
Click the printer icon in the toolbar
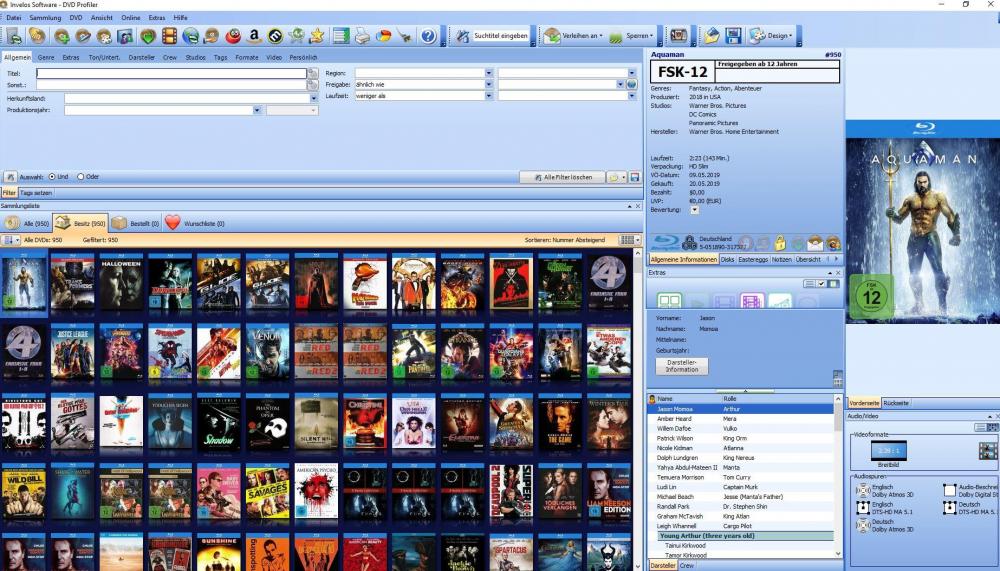coord(362,36)
